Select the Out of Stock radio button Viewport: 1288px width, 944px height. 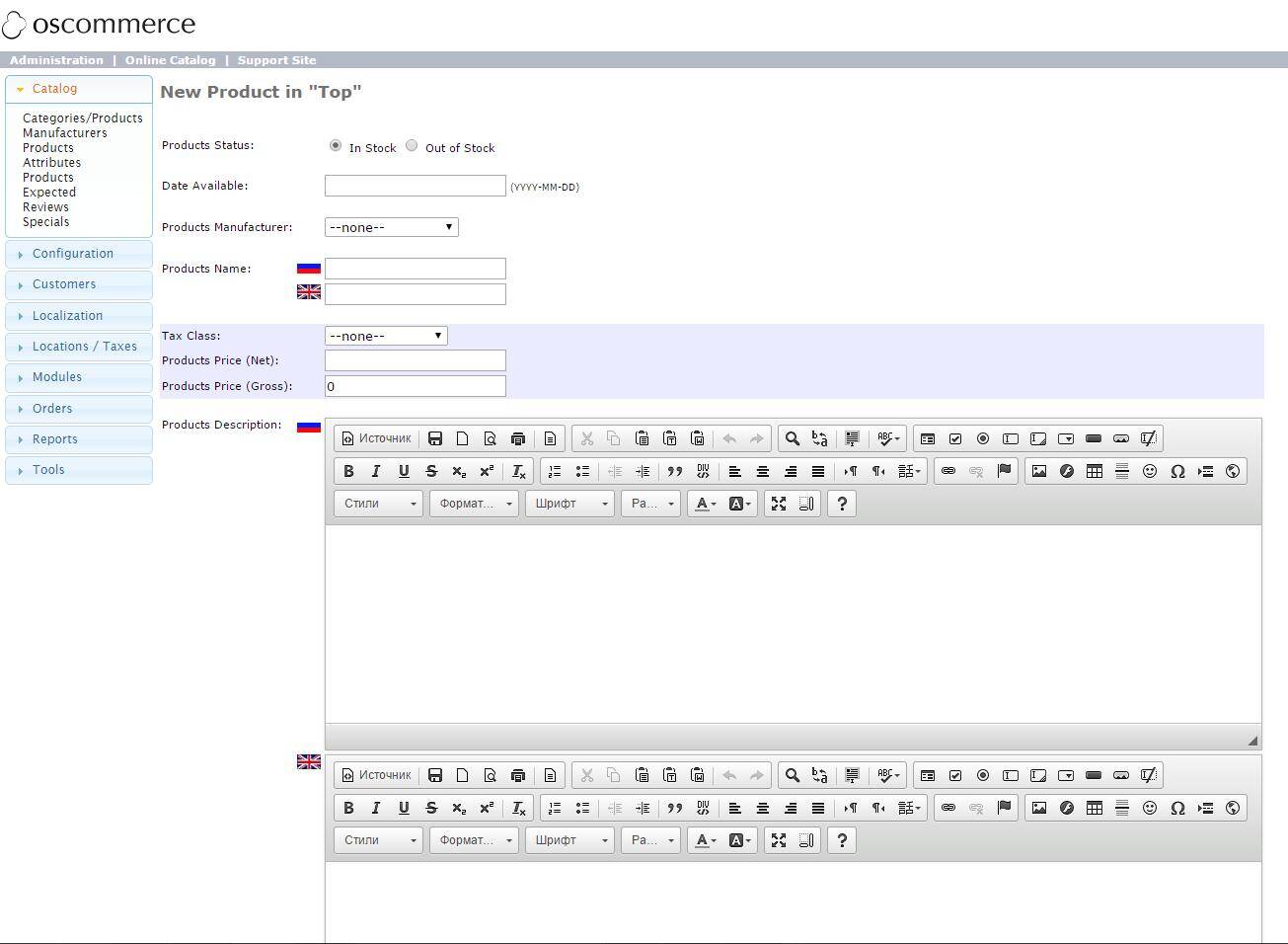[412, 146]
